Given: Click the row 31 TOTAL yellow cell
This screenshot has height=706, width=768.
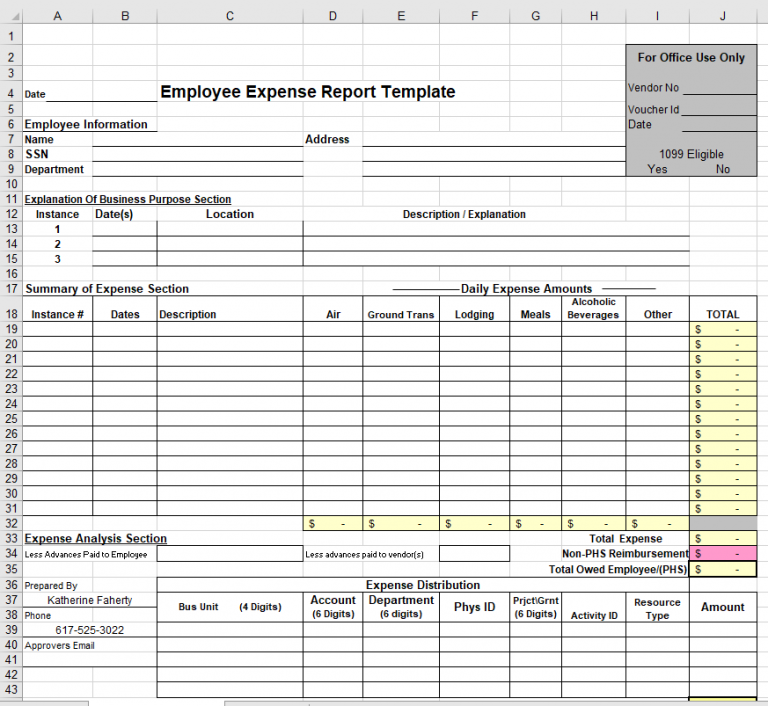Looking at the screenshot, I should [722, 509].
